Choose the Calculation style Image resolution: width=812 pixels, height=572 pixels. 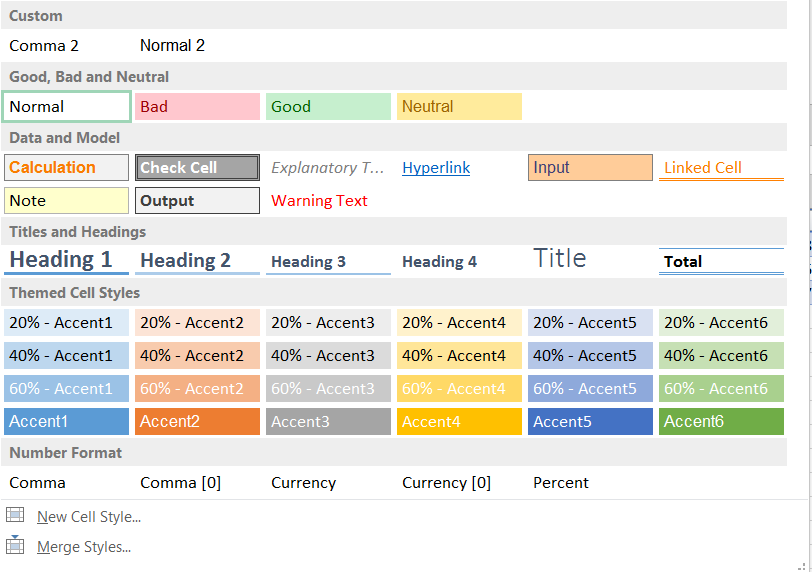tap(67, 168)
